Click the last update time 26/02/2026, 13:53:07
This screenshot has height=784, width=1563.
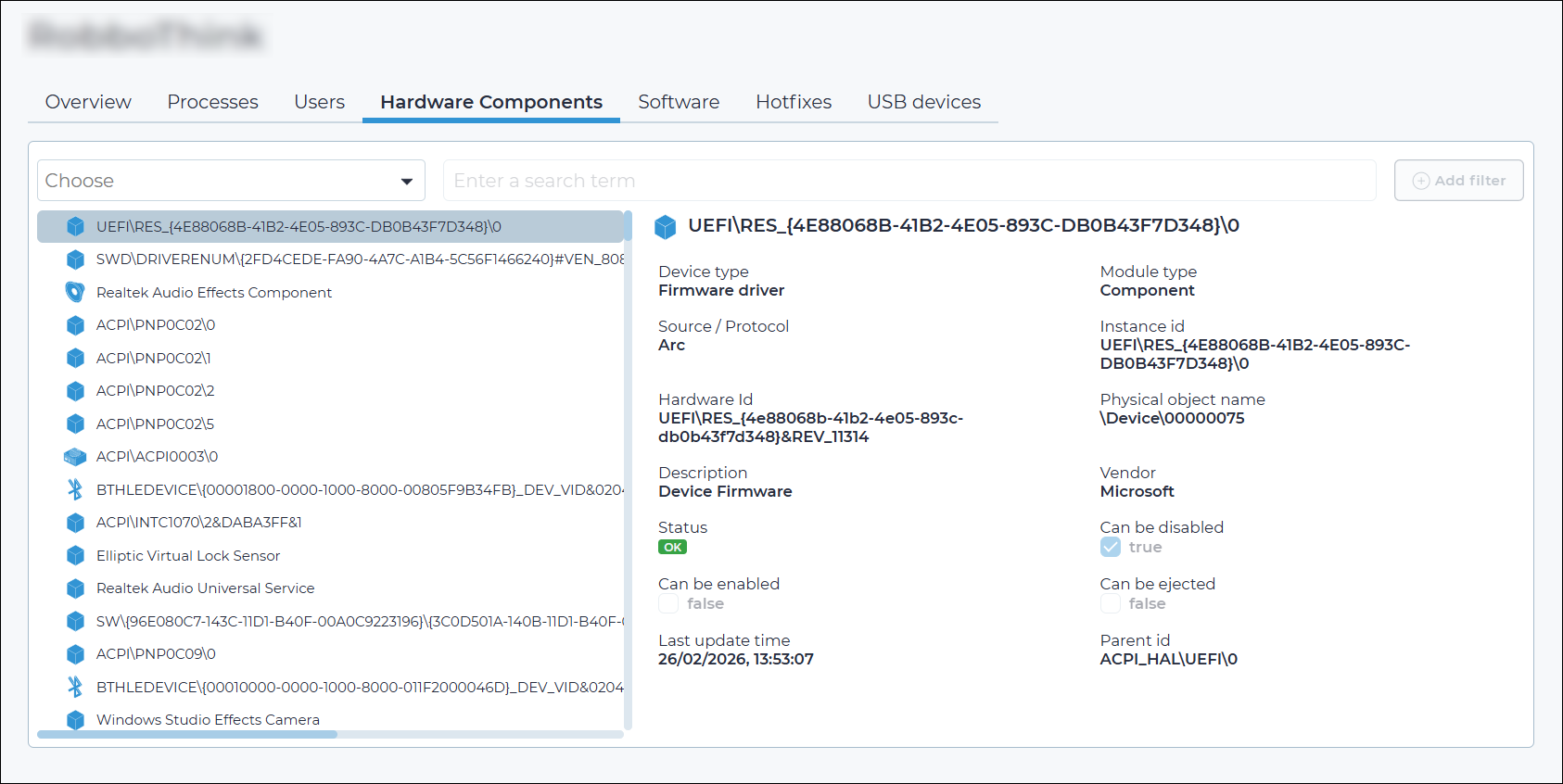tap(736, 659)
